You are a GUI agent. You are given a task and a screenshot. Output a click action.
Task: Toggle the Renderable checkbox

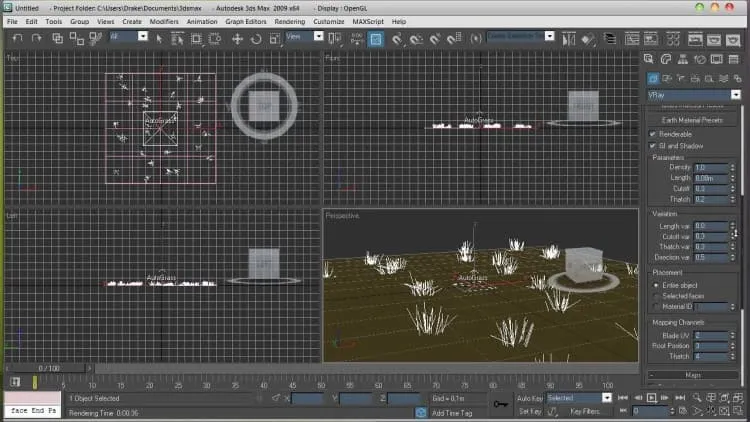coord(652,134)
